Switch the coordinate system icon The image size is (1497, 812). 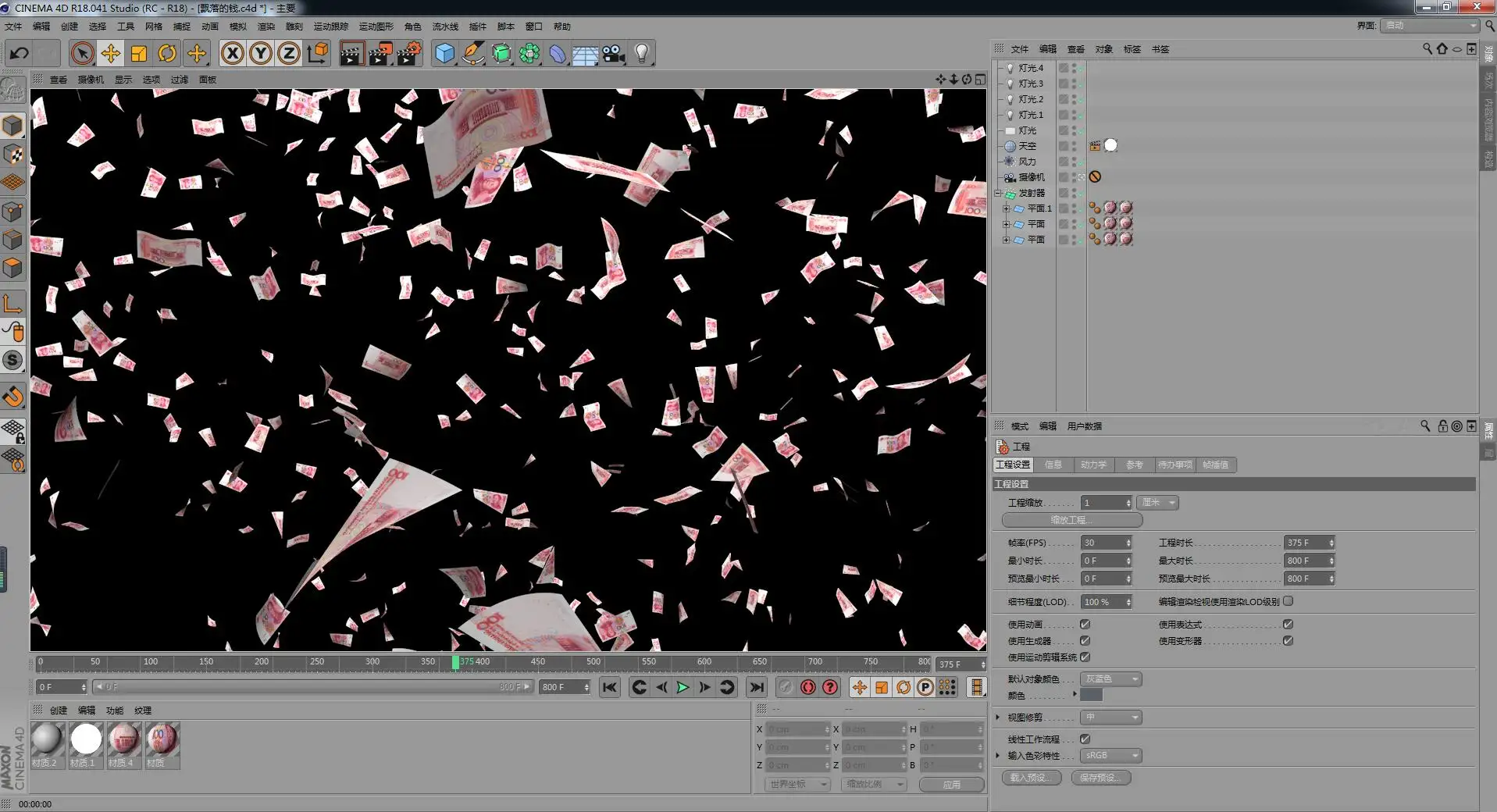click(318, 53)
